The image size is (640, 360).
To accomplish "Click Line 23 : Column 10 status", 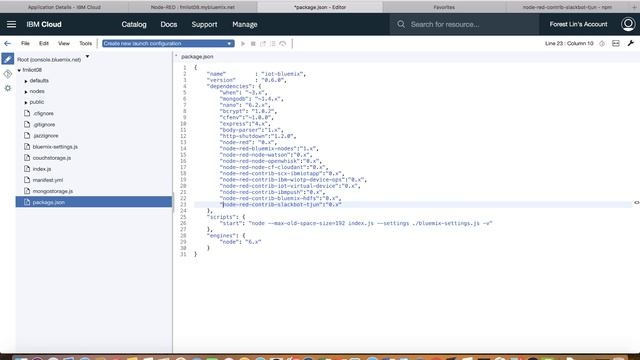I will click(x=569, y=43).
